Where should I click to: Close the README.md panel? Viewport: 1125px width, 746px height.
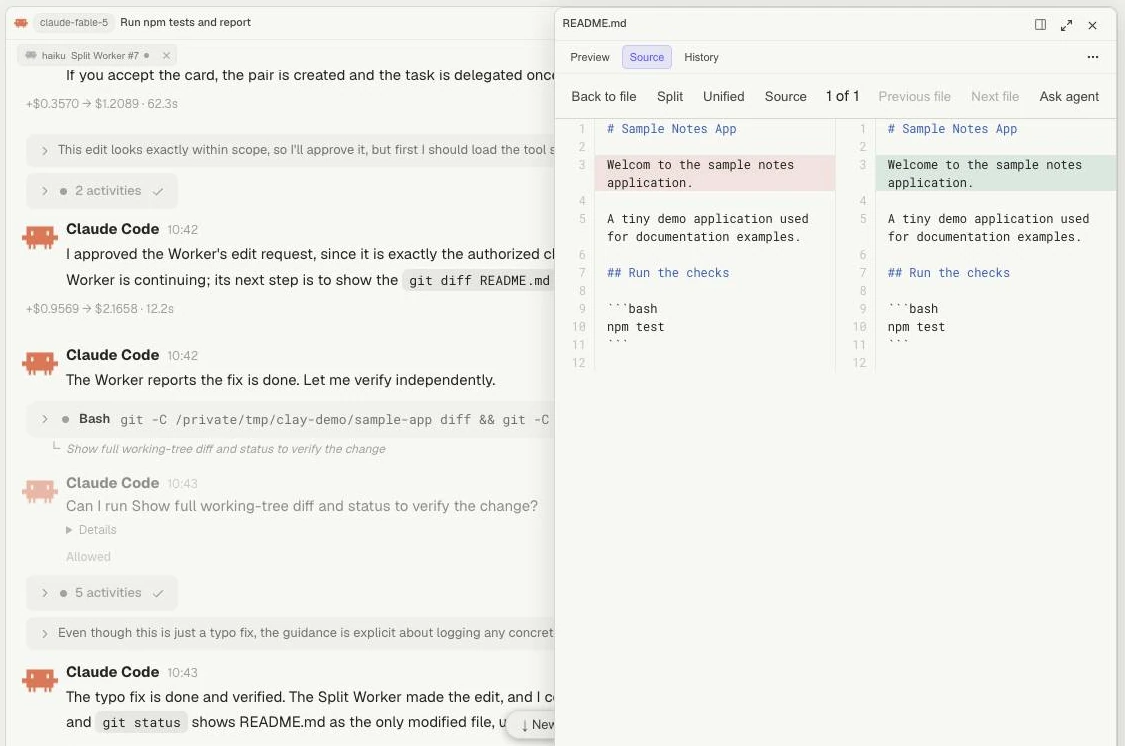coord(1092,25)
